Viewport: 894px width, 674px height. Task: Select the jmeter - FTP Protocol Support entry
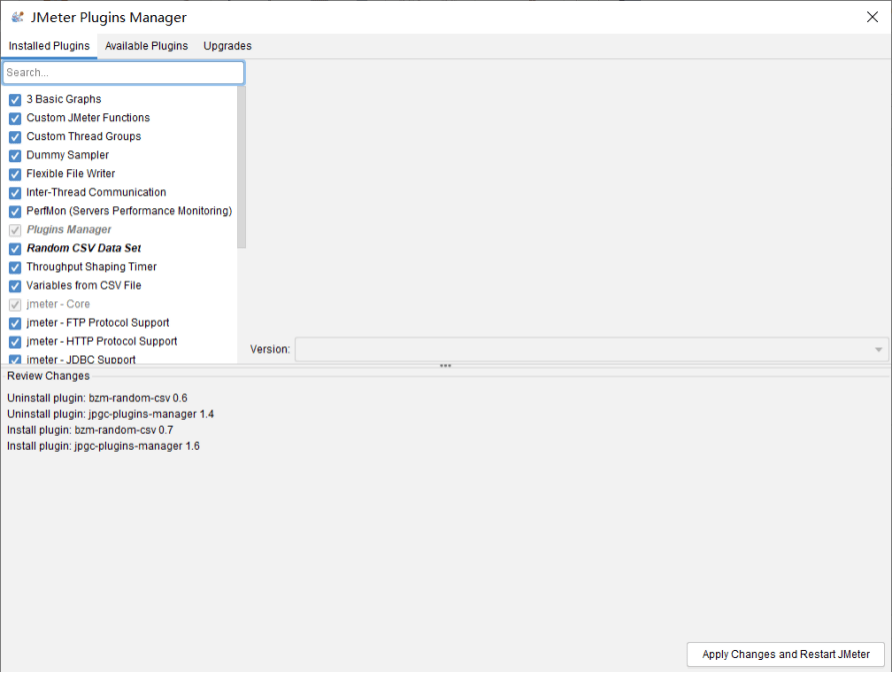tap(98, 323)
